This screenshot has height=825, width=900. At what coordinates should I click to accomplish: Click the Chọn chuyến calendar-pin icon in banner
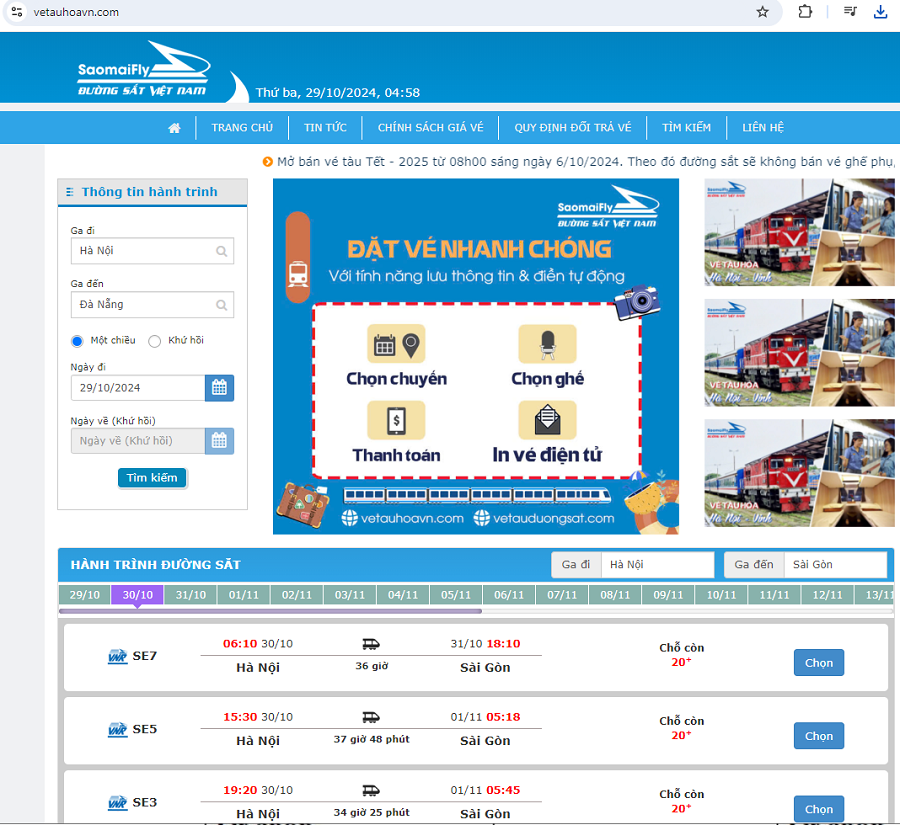point(396,344)
